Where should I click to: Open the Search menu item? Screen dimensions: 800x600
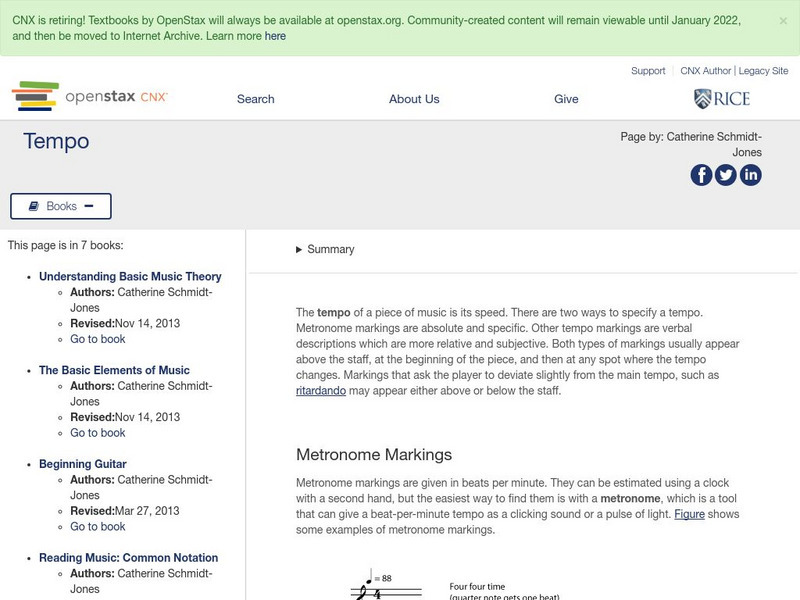coord(256,99)
